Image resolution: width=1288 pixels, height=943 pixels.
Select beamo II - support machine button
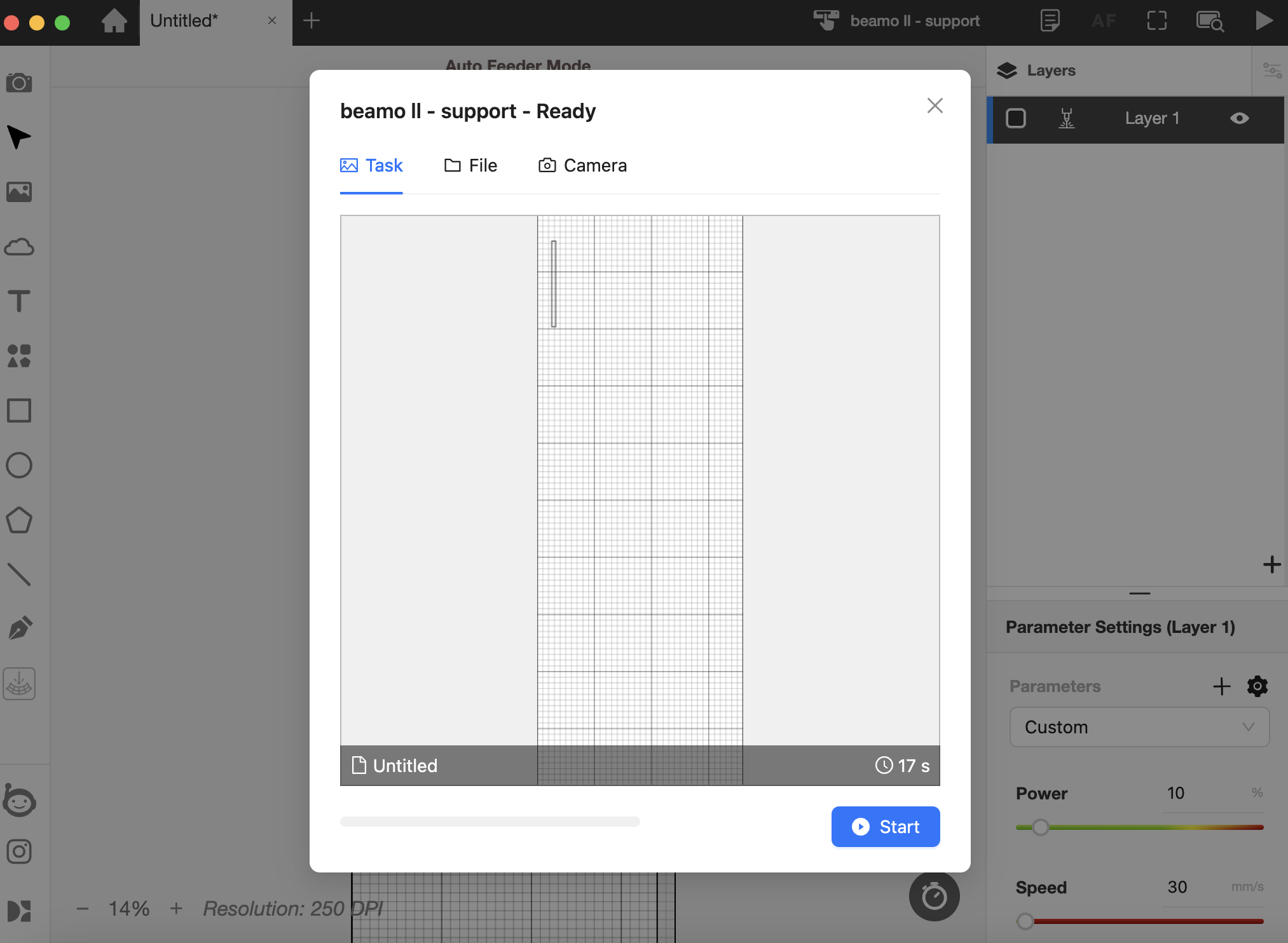pyautogui.click(x=896, y=21)
